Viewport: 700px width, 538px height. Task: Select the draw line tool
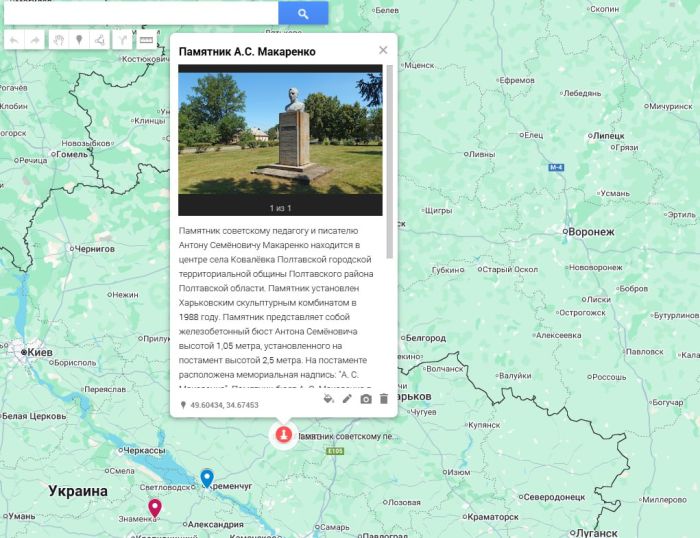[x=98, y=40]
